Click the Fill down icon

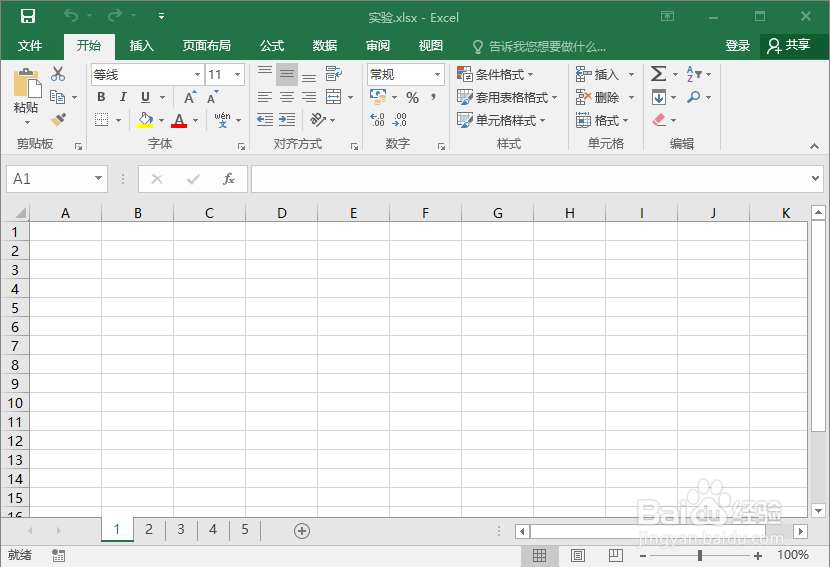[659, 97]
